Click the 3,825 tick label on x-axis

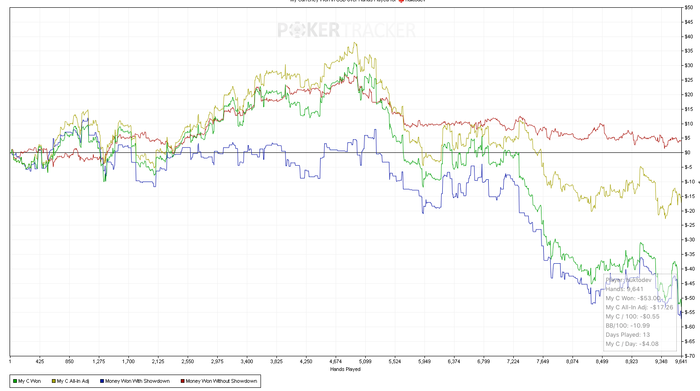click(276, 362)
